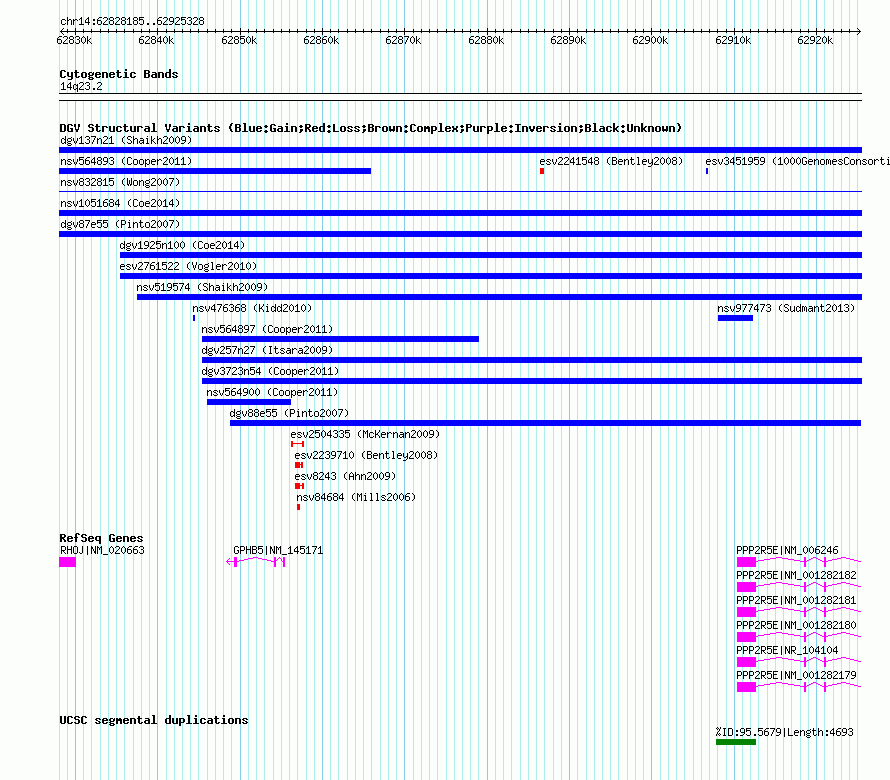Viewport: 890px width, 780px height.
Task: Click the red esv2241548 loss marker
Action: (542, 171)
